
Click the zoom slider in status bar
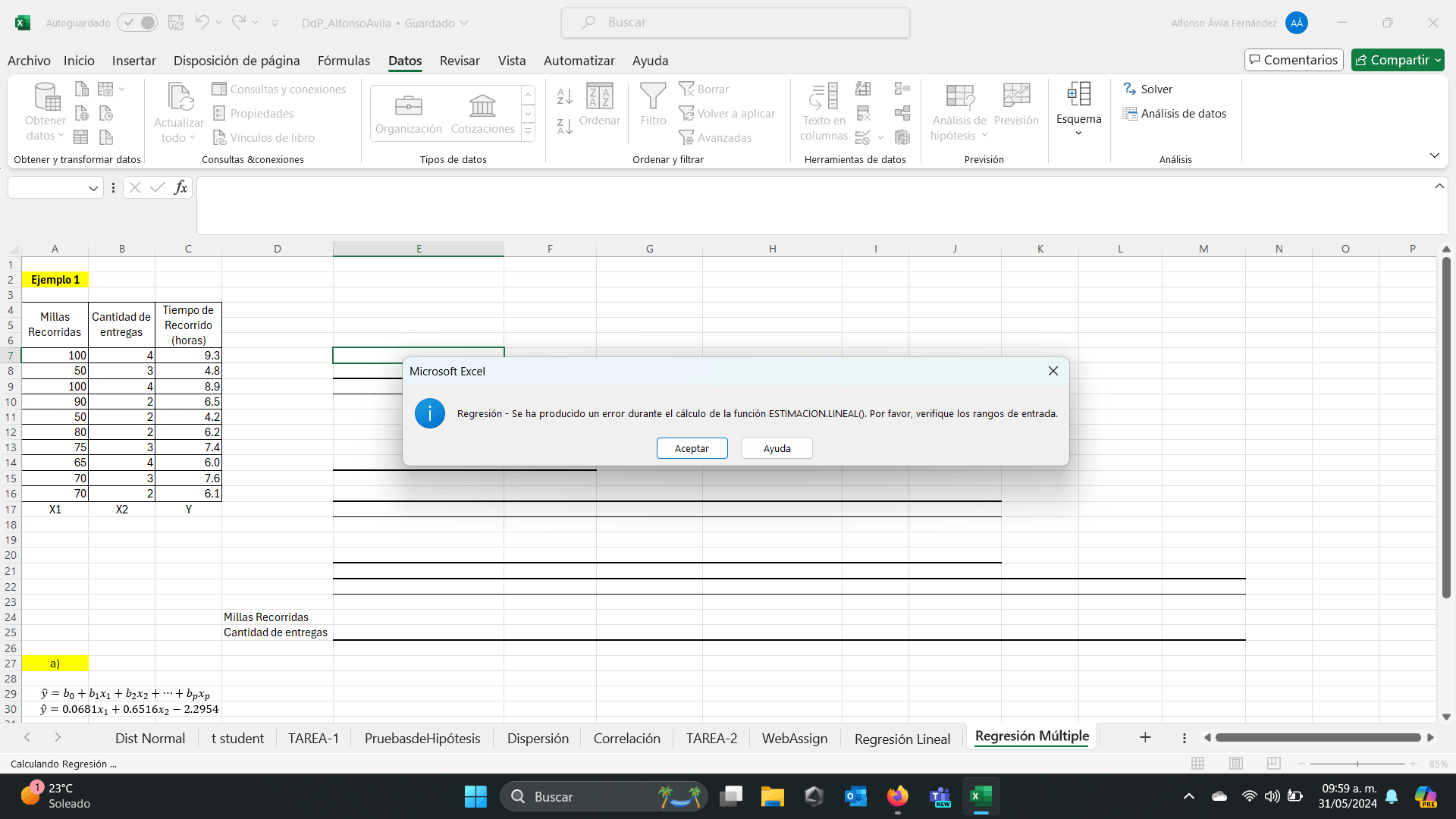1357,764
